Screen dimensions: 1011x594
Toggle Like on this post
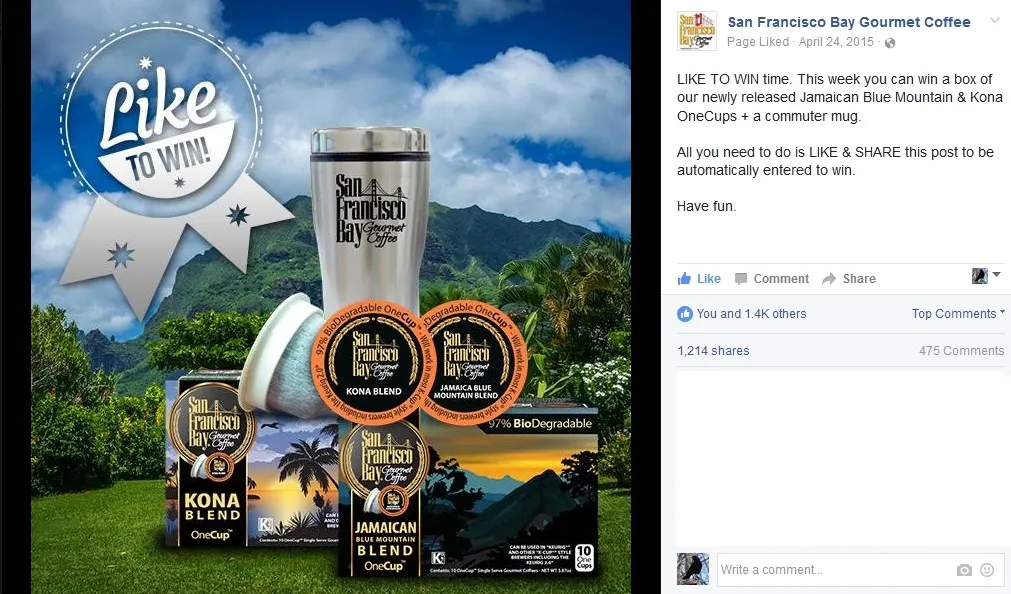tap(700, 279)
